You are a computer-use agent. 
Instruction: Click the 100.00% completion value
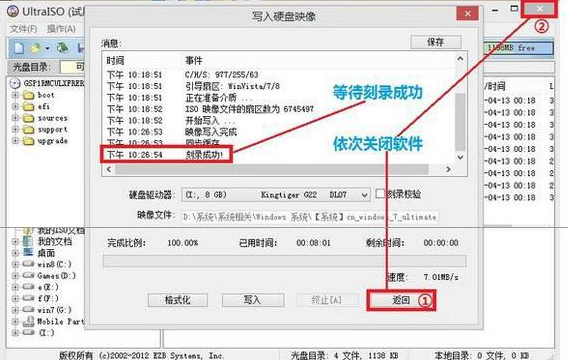183,243
